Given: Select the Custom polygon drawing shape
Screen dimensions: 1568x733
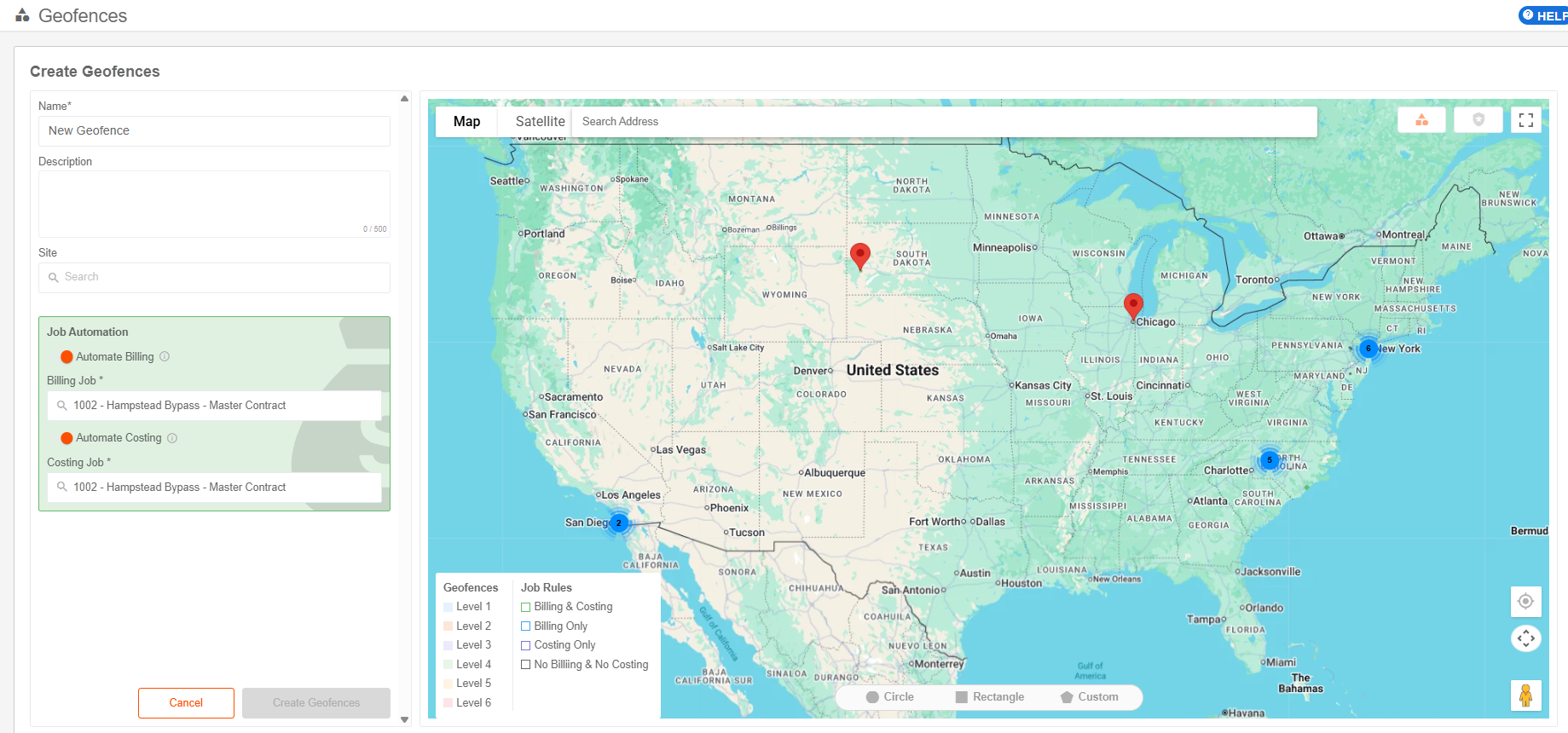Looking at the screenshot, I should coord(1090,697).
